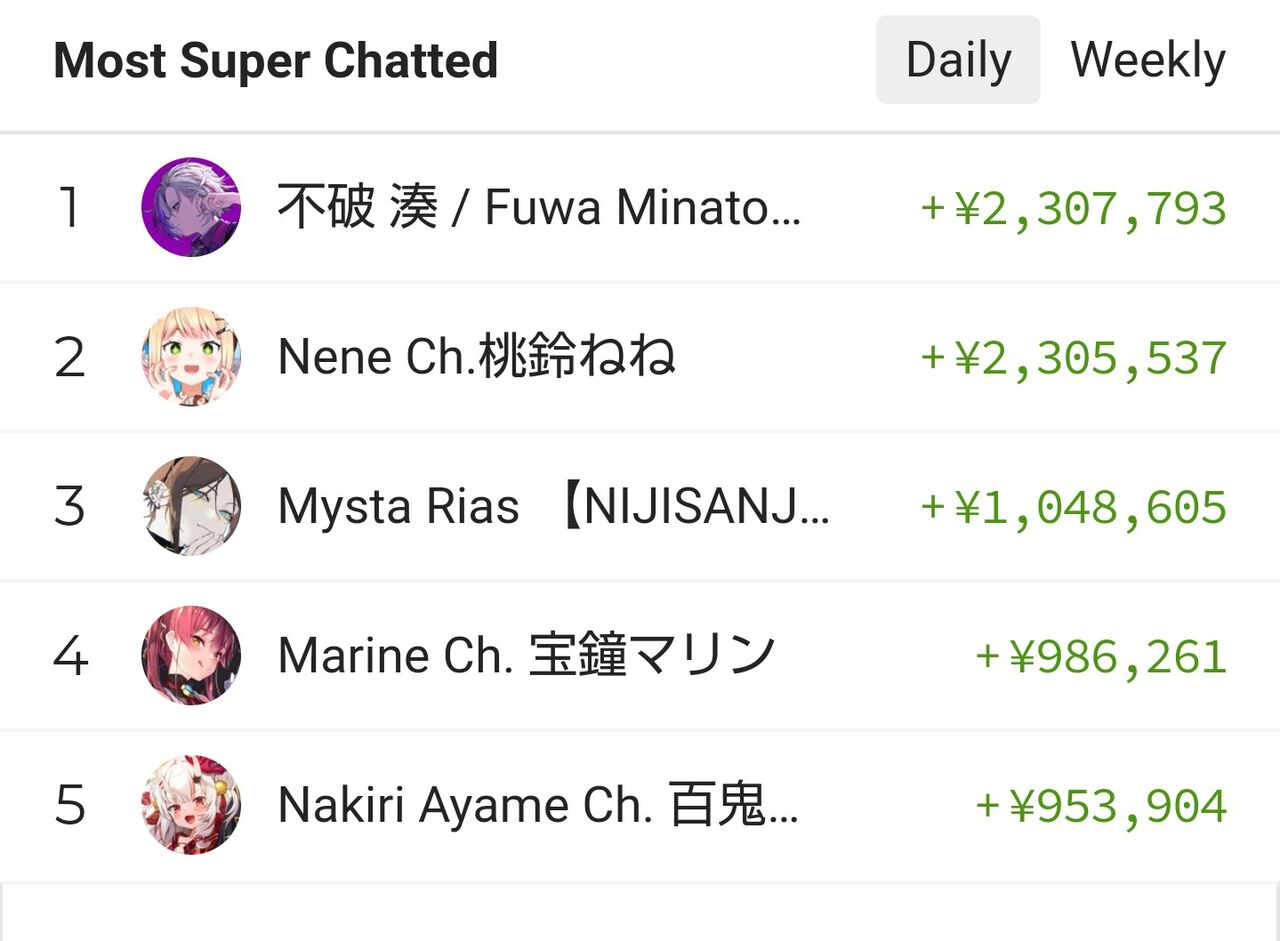Click Marine Ch. 宝鐘マリン avatar
The width and height of the screenshot is (1280, 941).
(x=190, y=656)
